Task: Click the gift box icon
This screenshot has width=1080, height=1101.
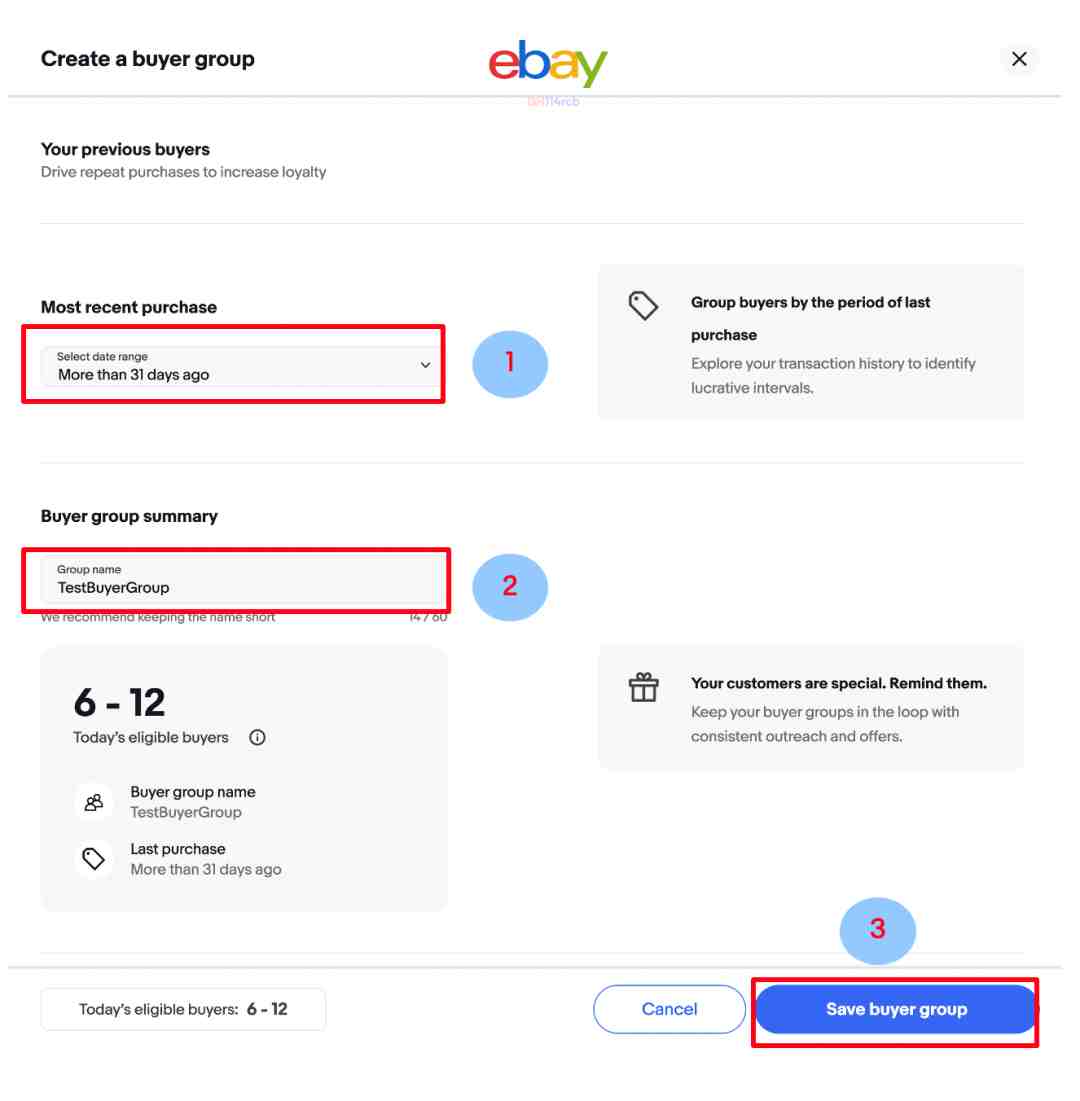Action: (x=643, y=687)
